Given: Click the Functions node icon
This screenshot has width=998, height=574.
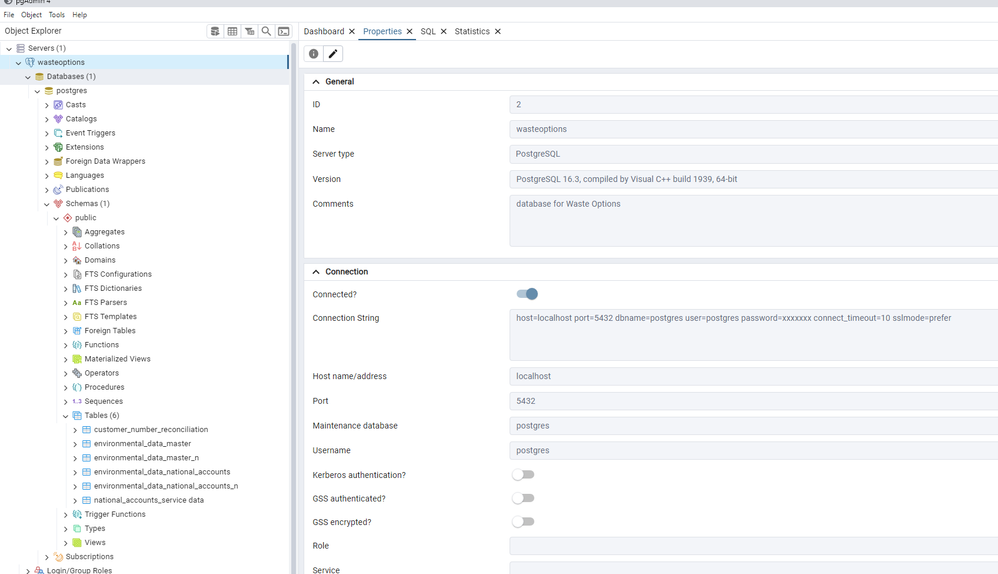Looking at the screenshot, I should click(77, 345).
